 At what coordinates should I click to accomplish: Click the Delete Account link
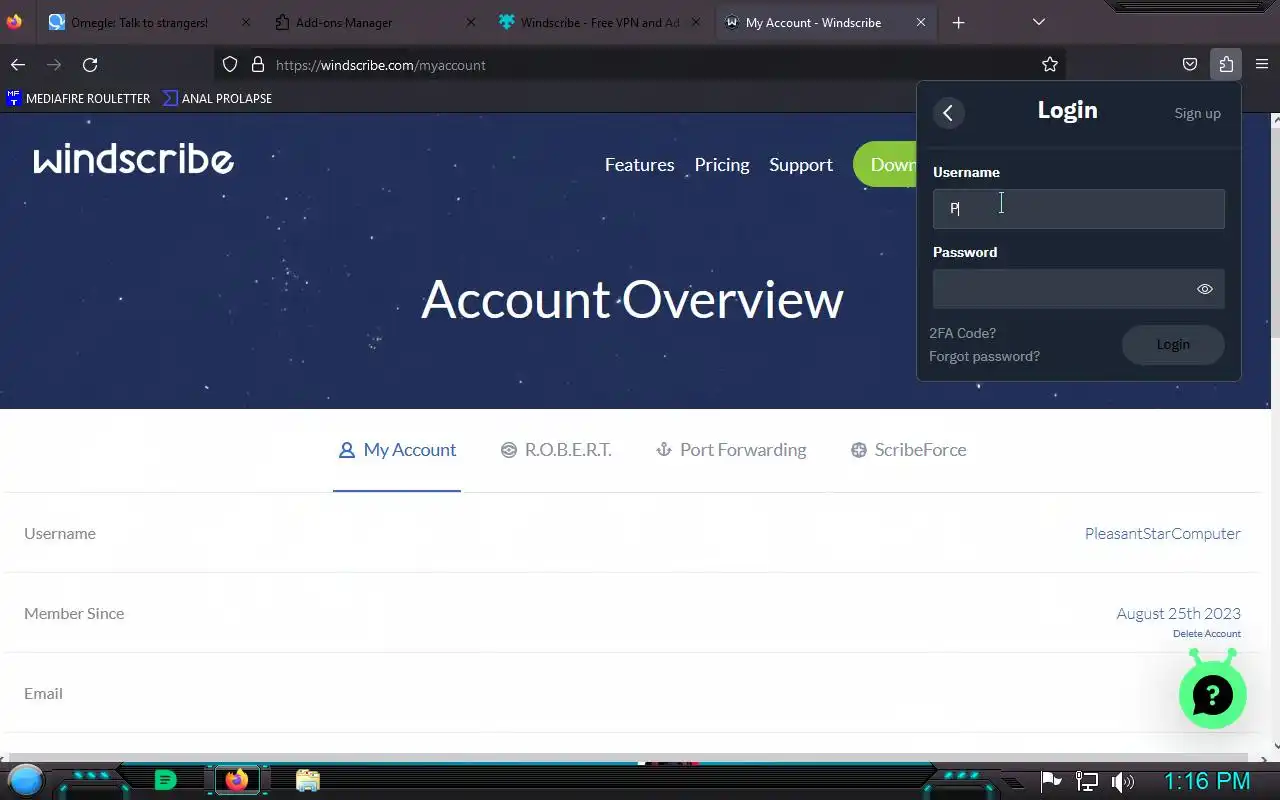coord(1206,634)
